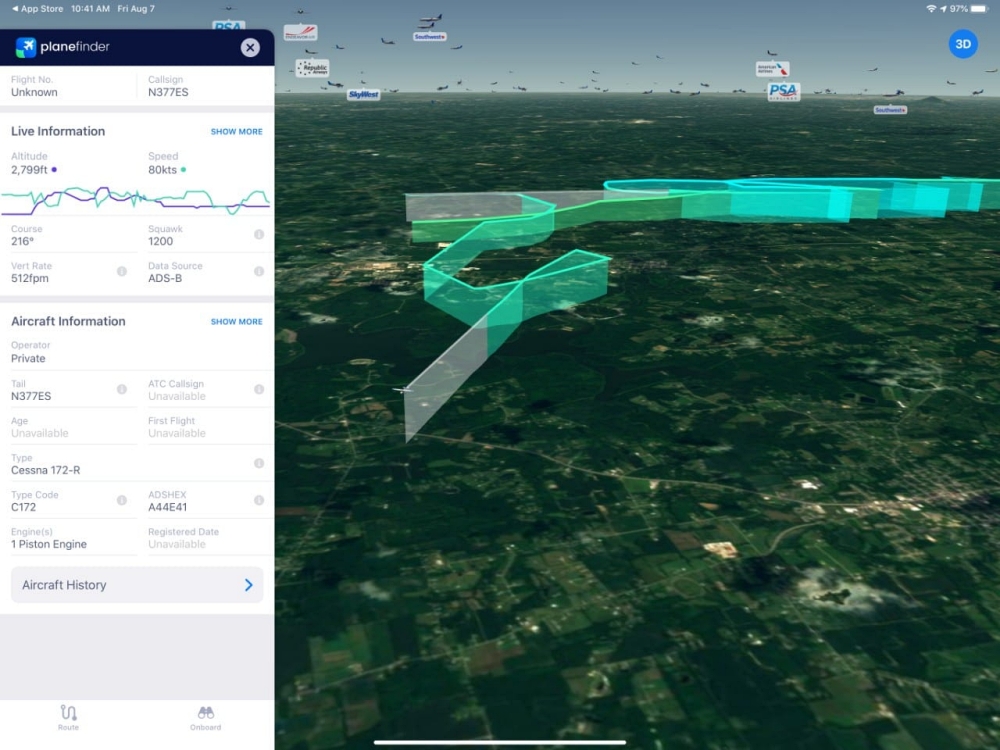Return to App Store via back link
This screenshot has width=1000, height=750.
pyautogui.click(x=38, y=8)
